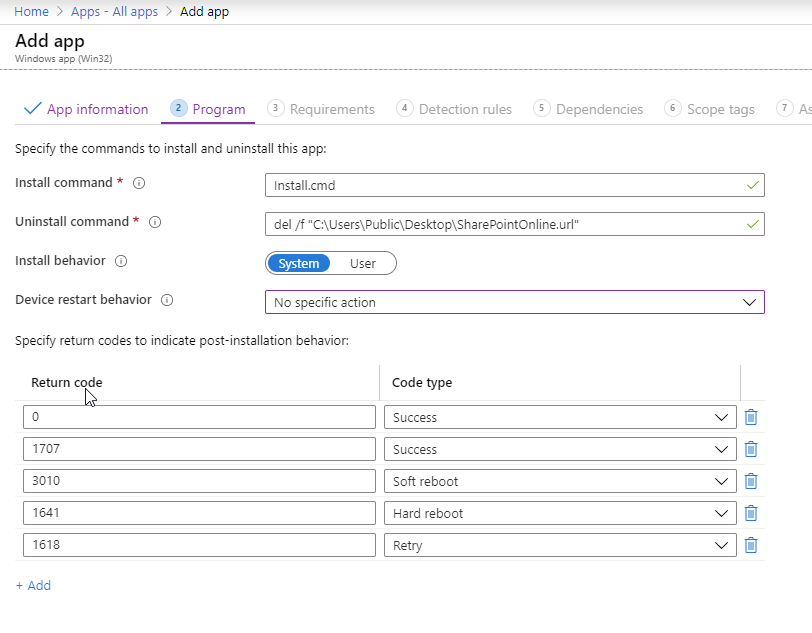The image size is (812, 633).
Task: Click the checkmark icon on App information step
Action: click(x=33, y=108)
